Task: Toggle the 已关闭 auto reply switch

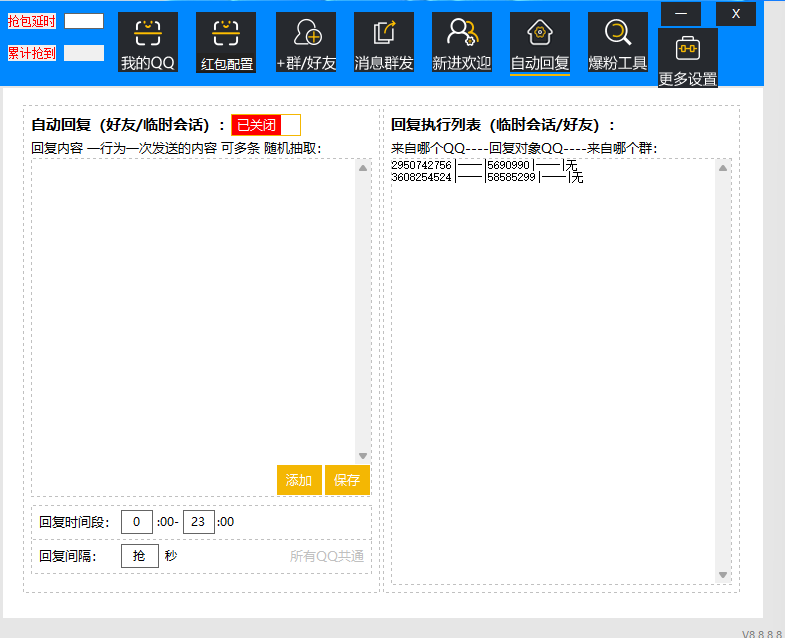Action: point(265,125)
